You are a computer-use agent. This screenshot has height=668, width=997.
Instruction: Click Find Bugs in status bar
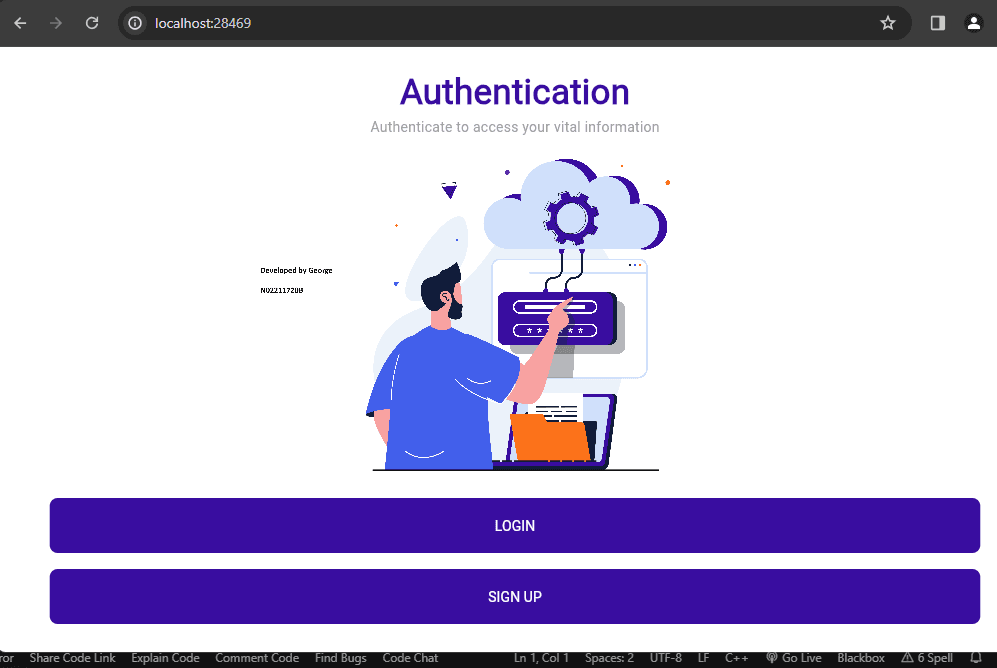click(x=340, y=658)
